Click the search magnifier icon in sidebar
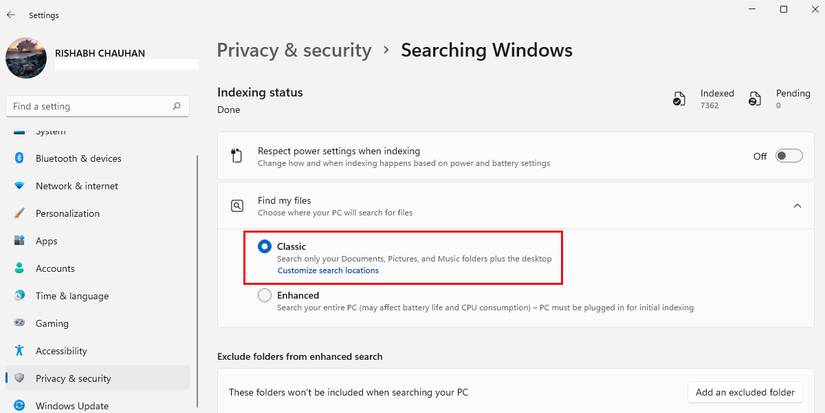The image size is (825, 413). 177,106
